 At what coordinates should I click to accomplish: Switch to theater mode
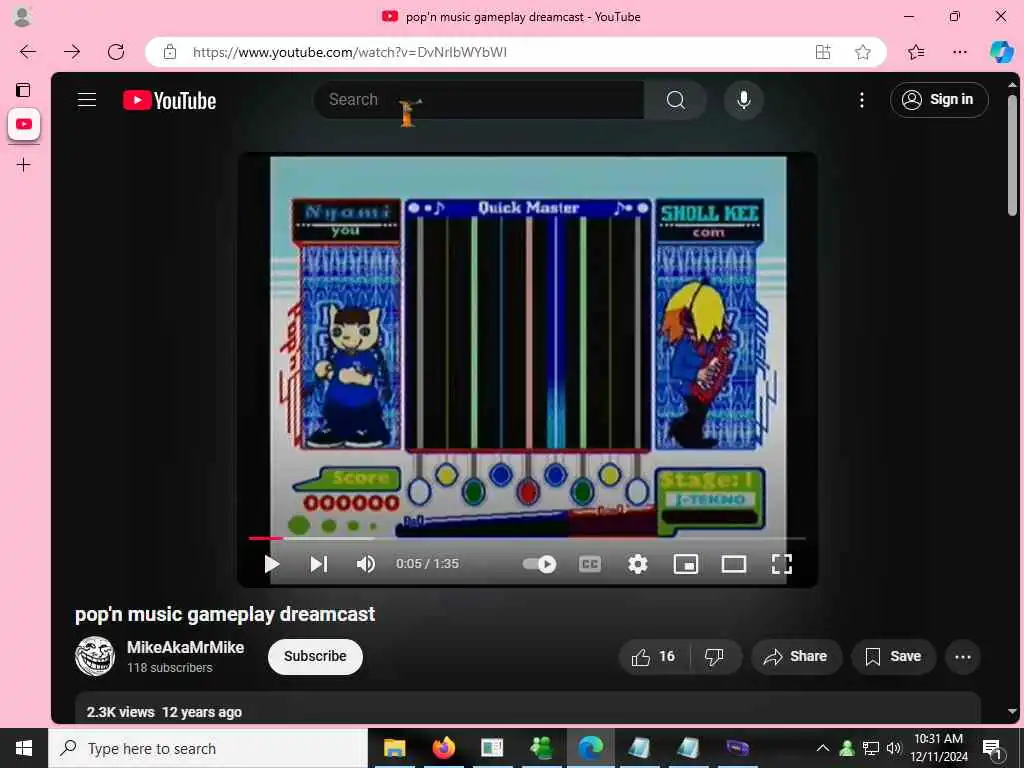click(x=733, y=564)
